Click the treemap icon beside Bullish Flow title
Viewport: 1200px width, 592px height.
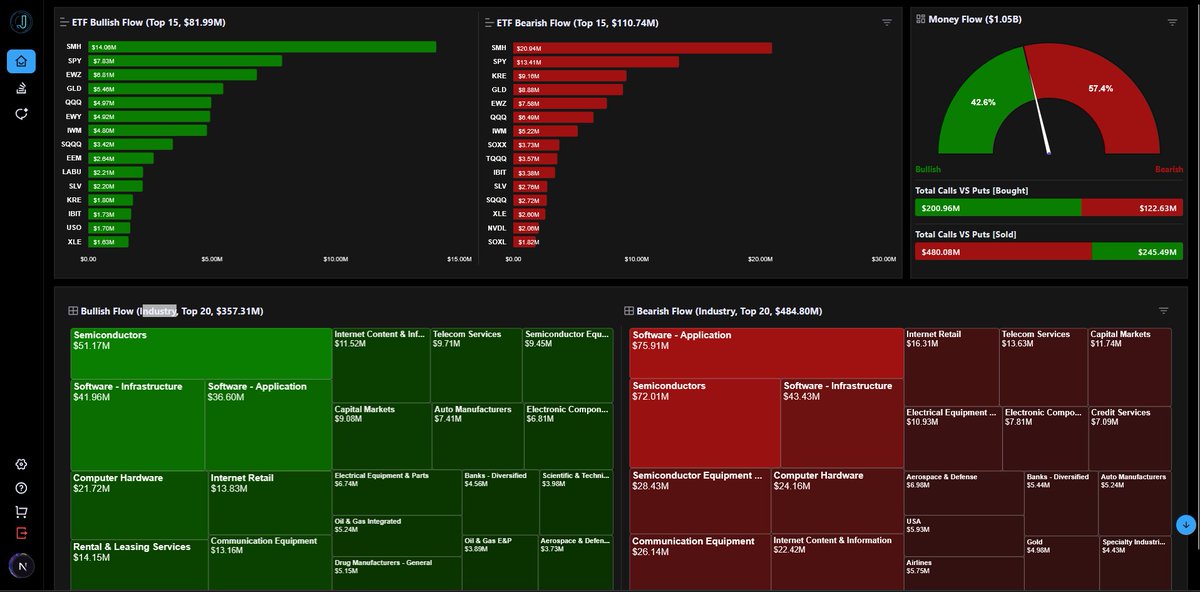[73, 311]
